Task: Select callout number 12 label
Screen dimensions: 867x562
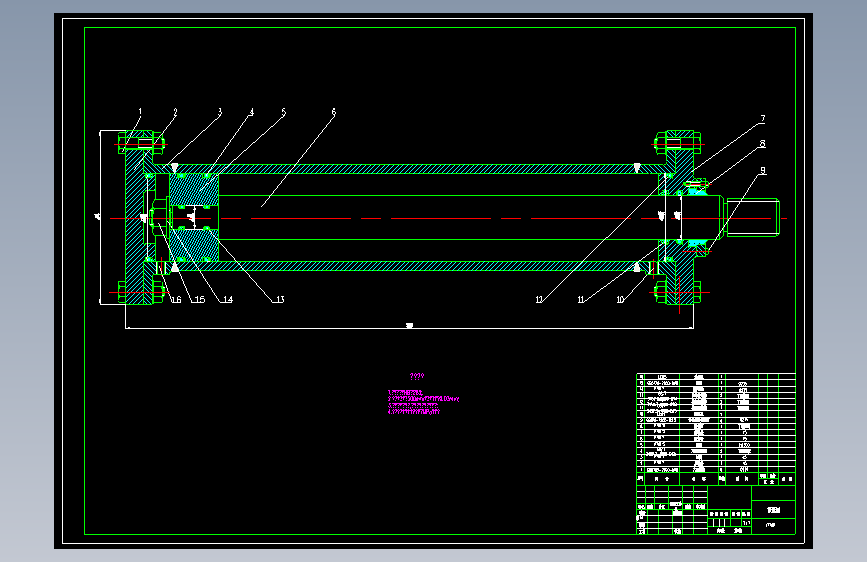Action: coord(539,300)
